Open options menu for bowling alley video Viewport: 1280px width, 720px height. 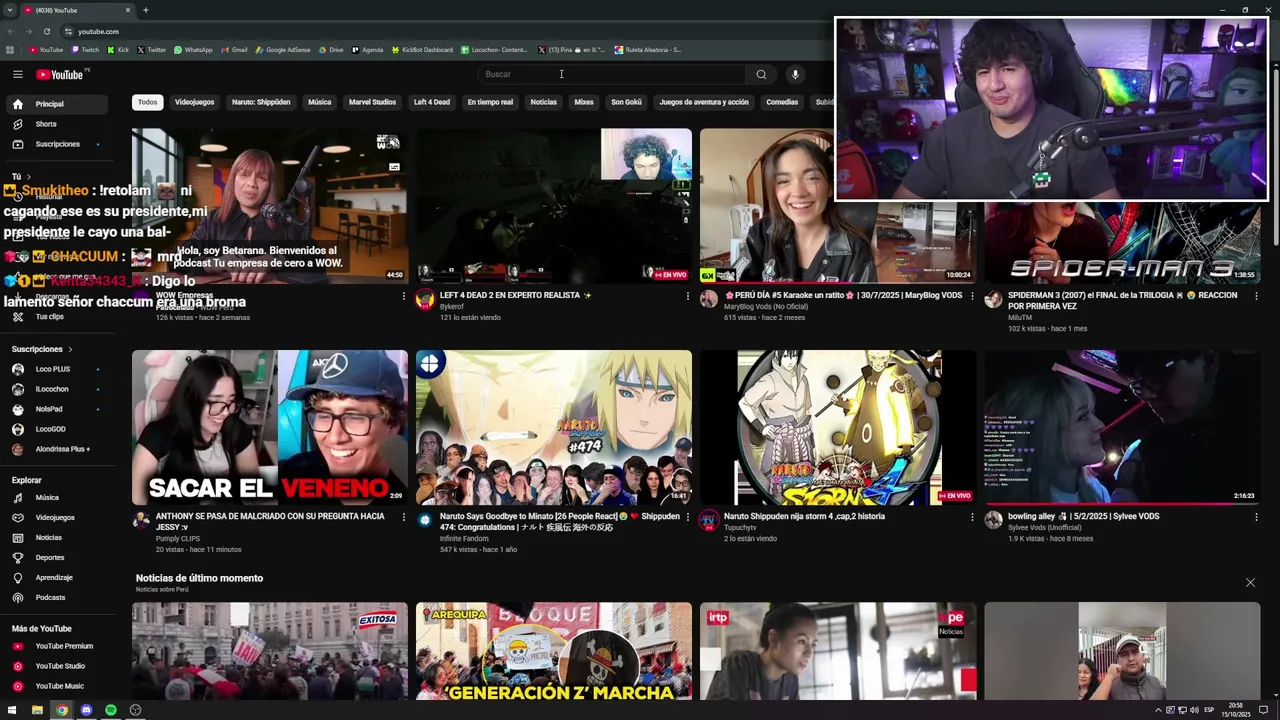(1256, 517)
